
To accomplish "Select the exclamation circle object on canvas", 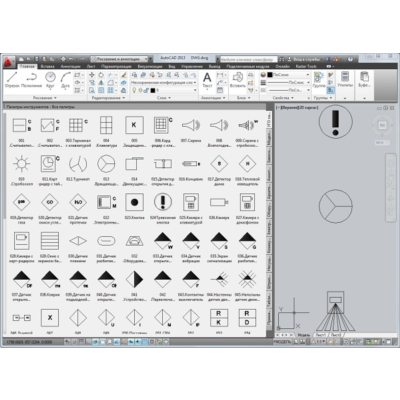I will [335, 121].
